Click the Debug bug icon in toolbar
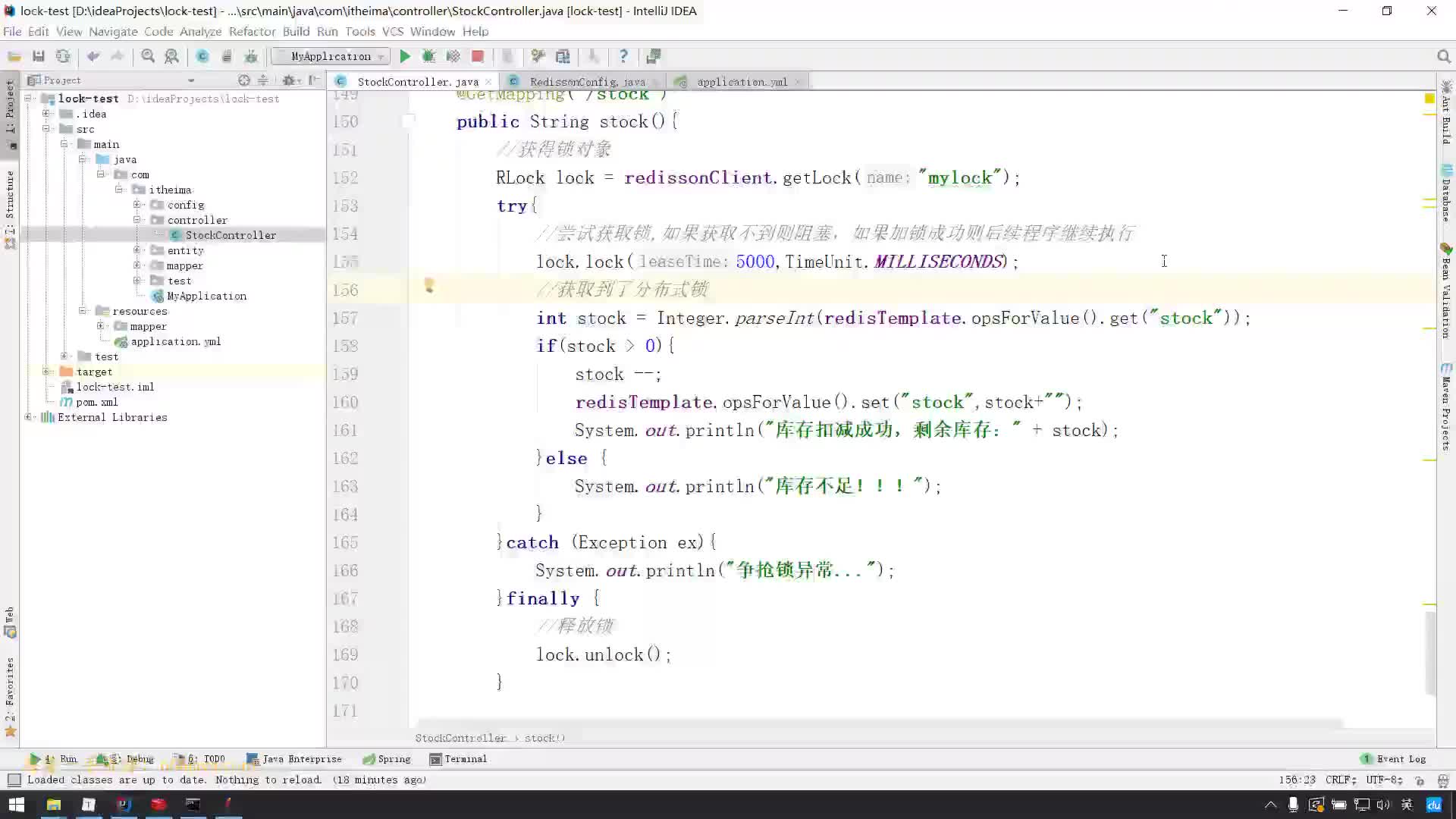1456x819 pixels. point(428,56)
